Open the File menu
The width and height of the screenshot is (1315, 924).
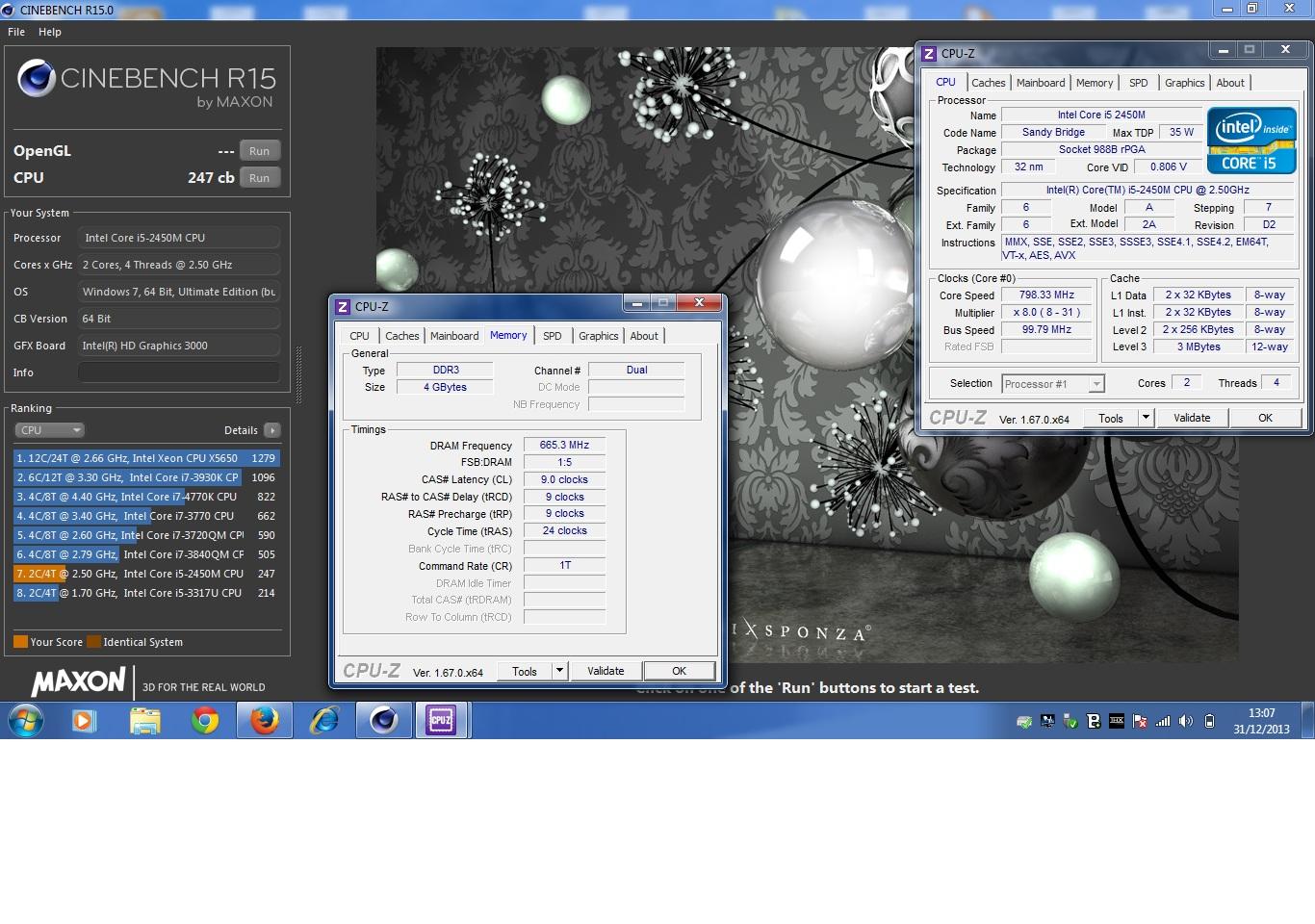pyautogui.click(x=16, y=32)
